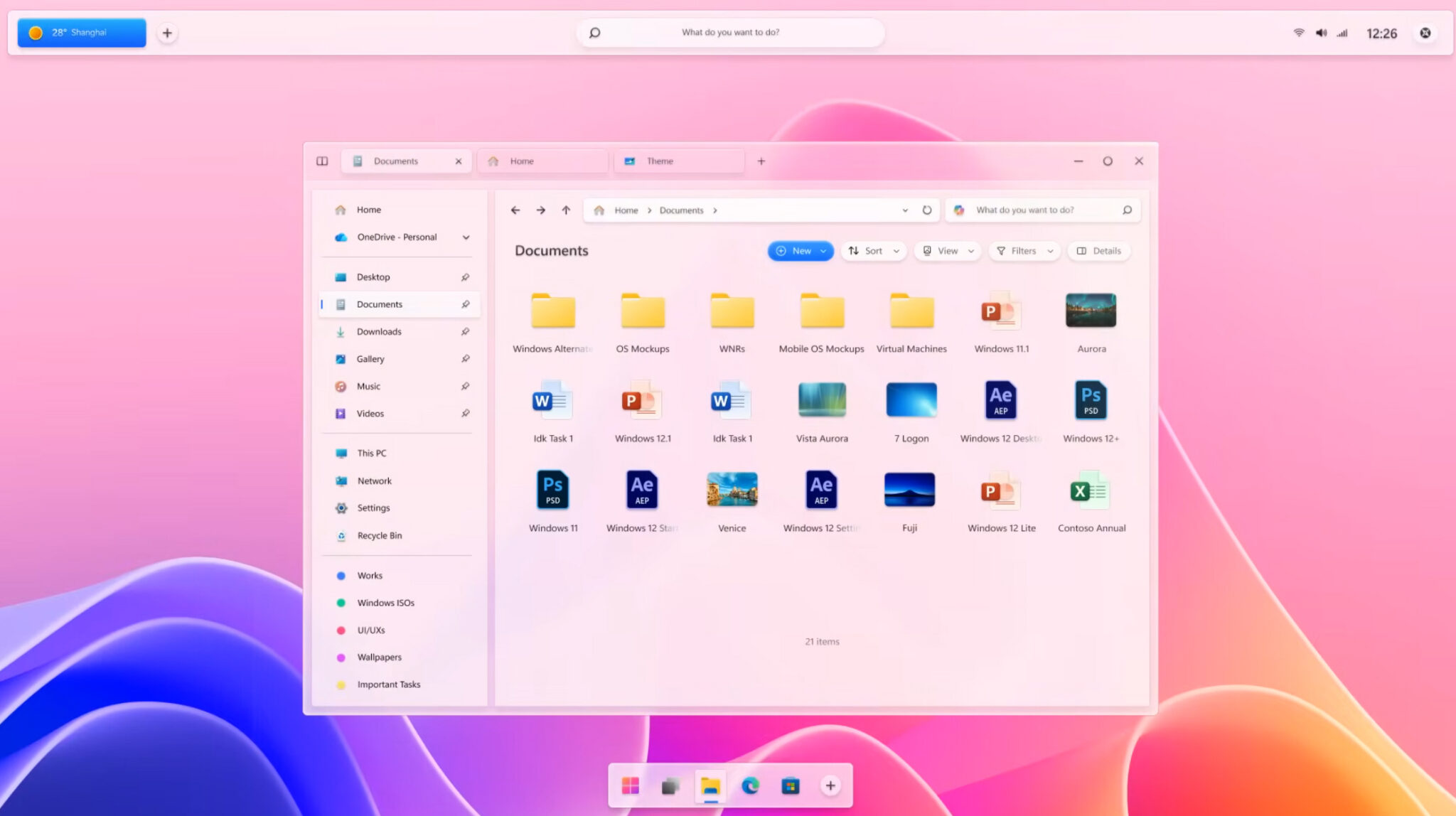1456x816 pixels.
Task: Collapse the OneDrive - Personal section
Action: pyautogui.click(x=466, y=237)
